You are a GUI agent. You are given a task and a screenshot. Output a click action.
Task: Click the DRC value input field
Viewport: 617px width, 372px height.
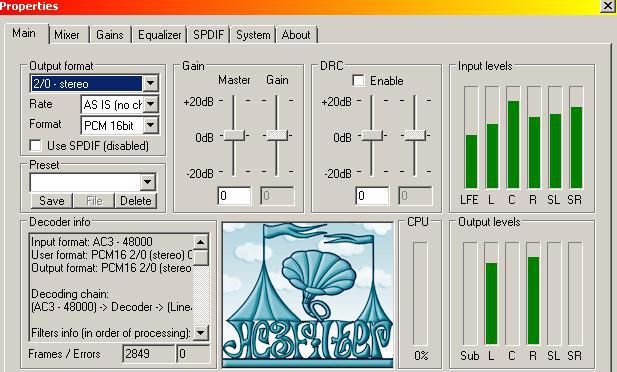pyautogui.click(x=372, y=196)
